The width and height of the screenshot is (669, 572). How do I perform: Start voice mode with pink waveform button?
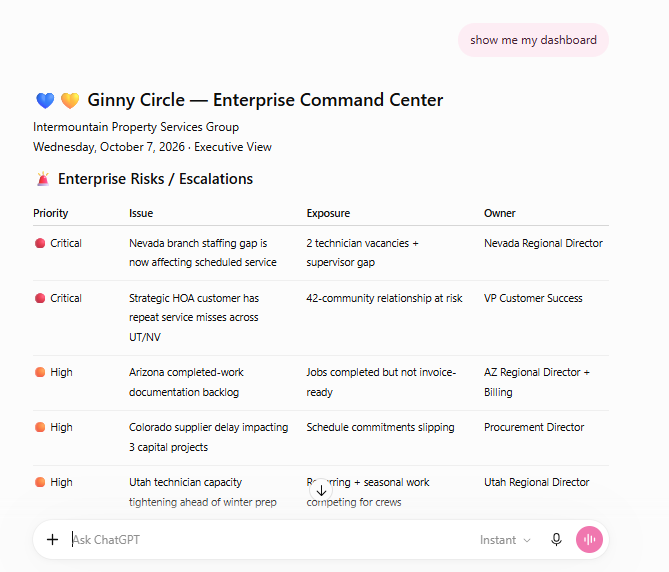(x=589, y=540)
